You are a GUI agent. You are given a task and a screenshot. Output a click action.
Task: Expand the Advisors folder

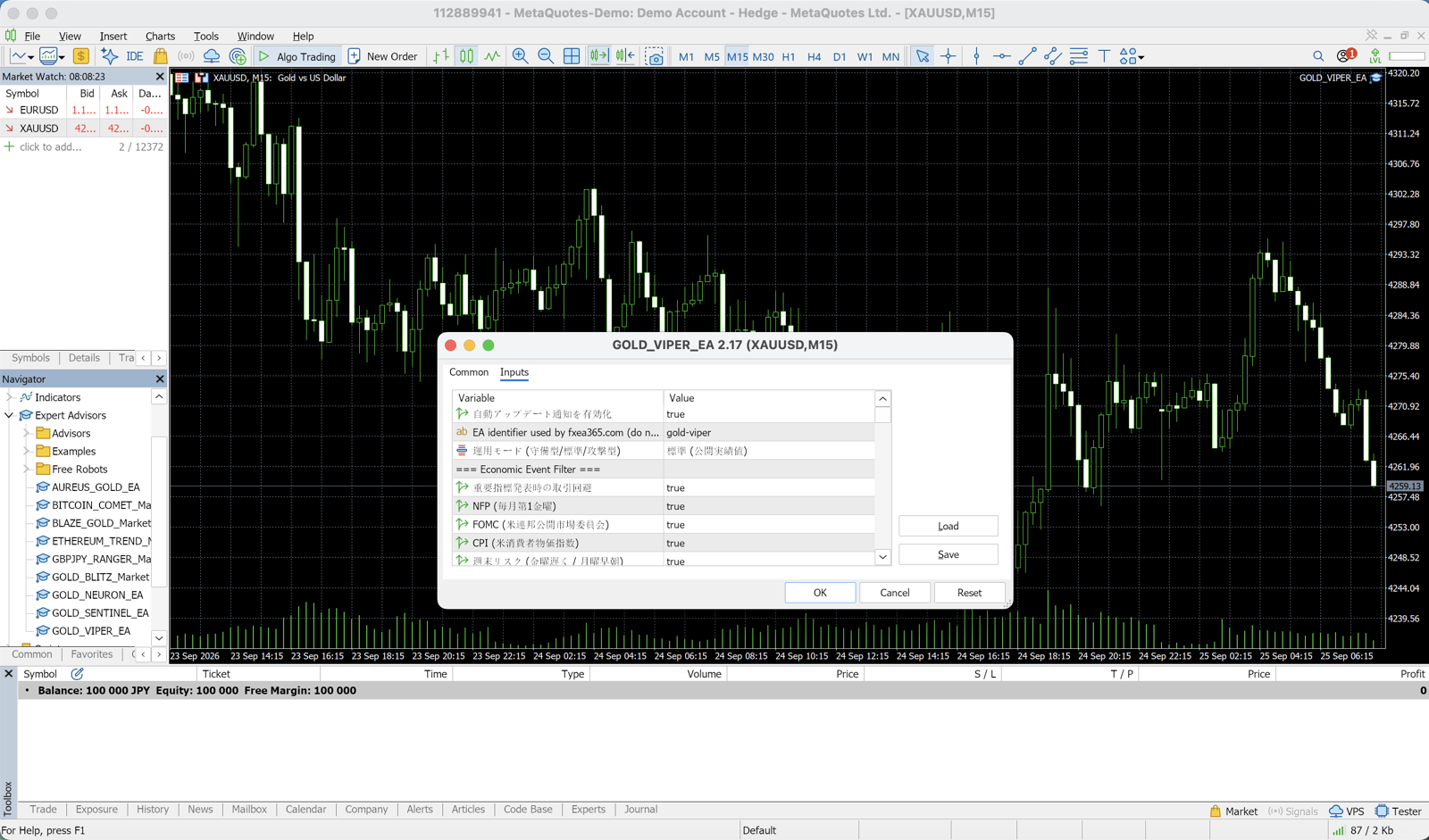pyautogui.click(x=27, y=433)
